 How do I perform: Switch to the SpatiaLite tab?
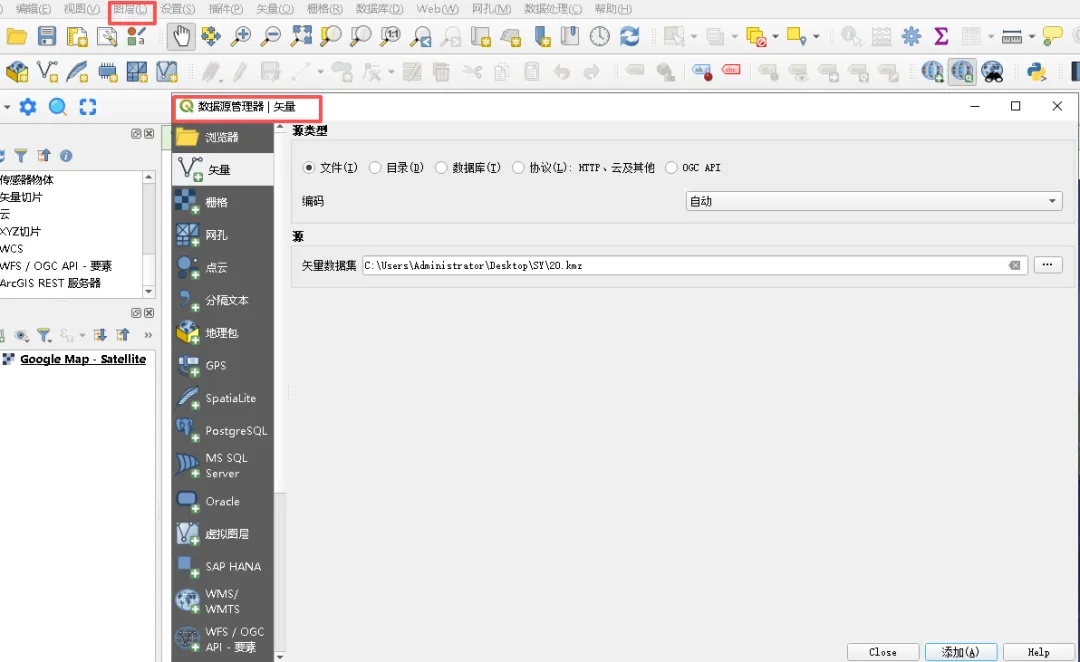[222, 398]
